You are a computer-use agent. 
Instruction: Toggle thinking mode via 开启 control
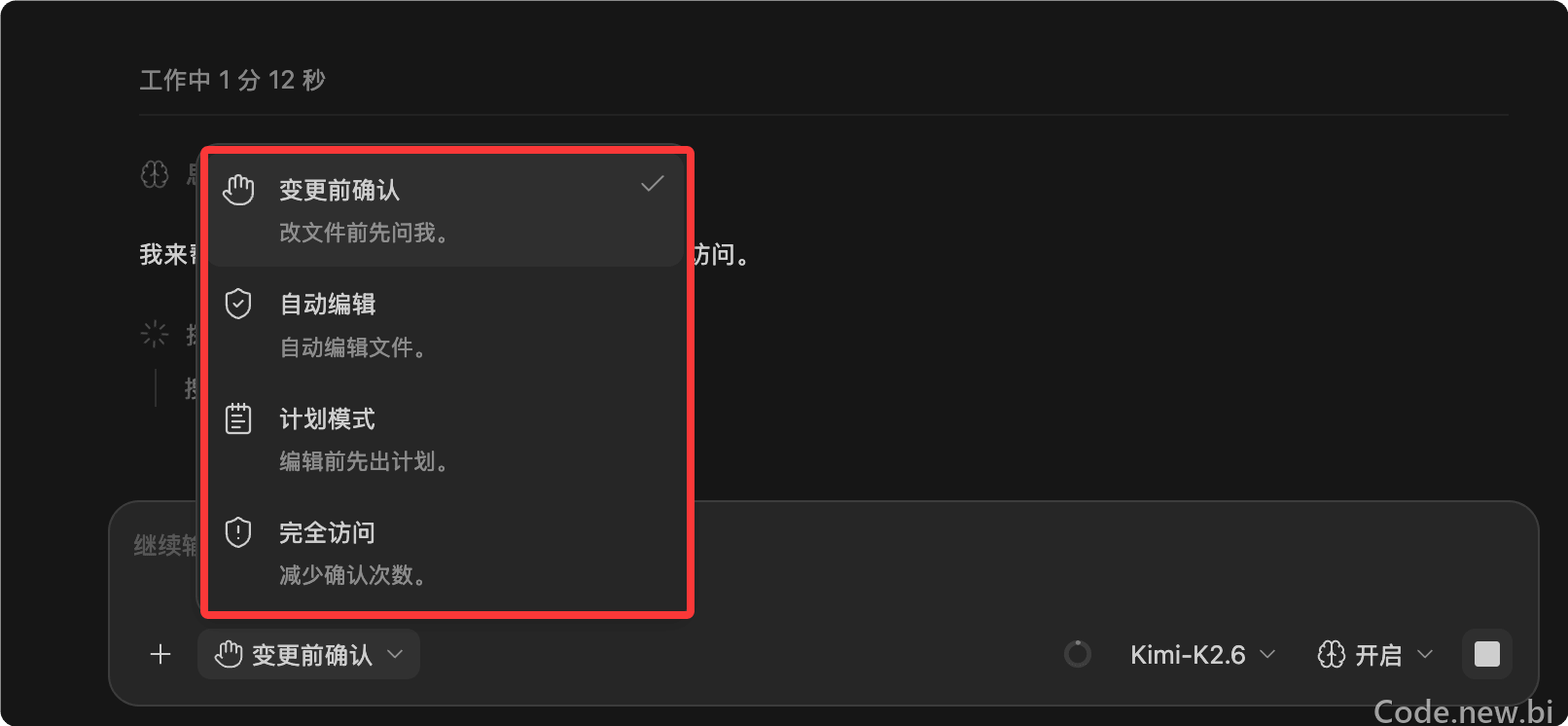click(x=1375, y=654)
